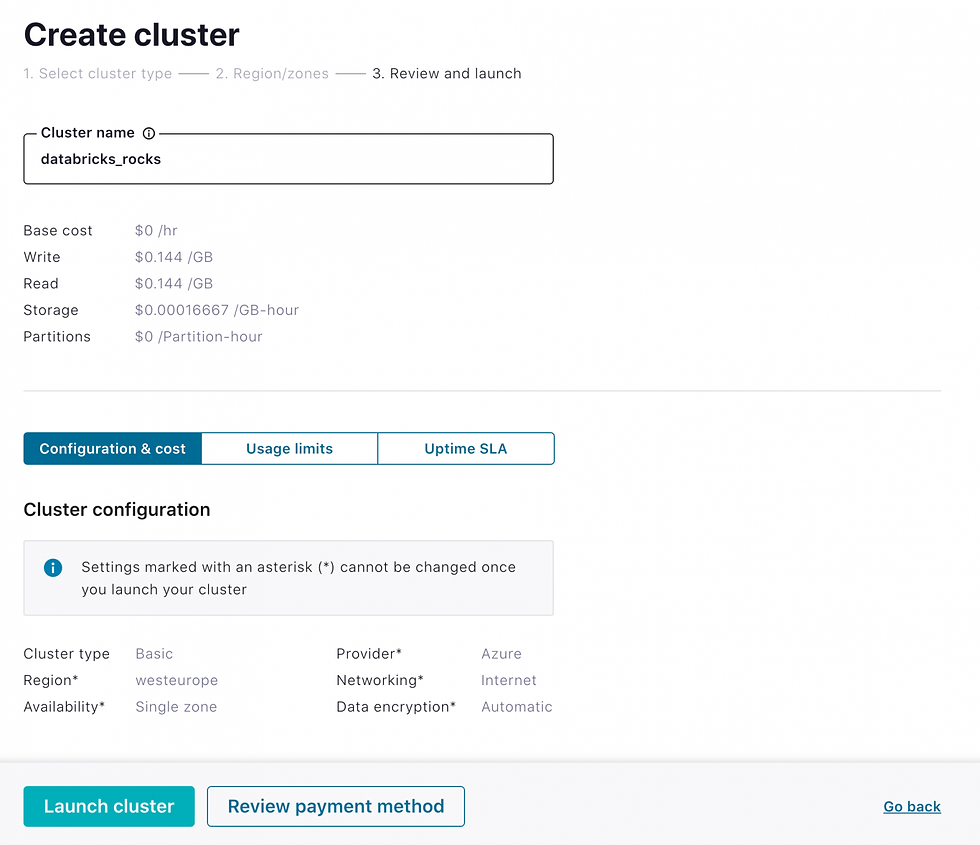Open the Uptime SLA tab
Image resolution: width=980 pixels, height=845 pixels.
tap(466, 449)
